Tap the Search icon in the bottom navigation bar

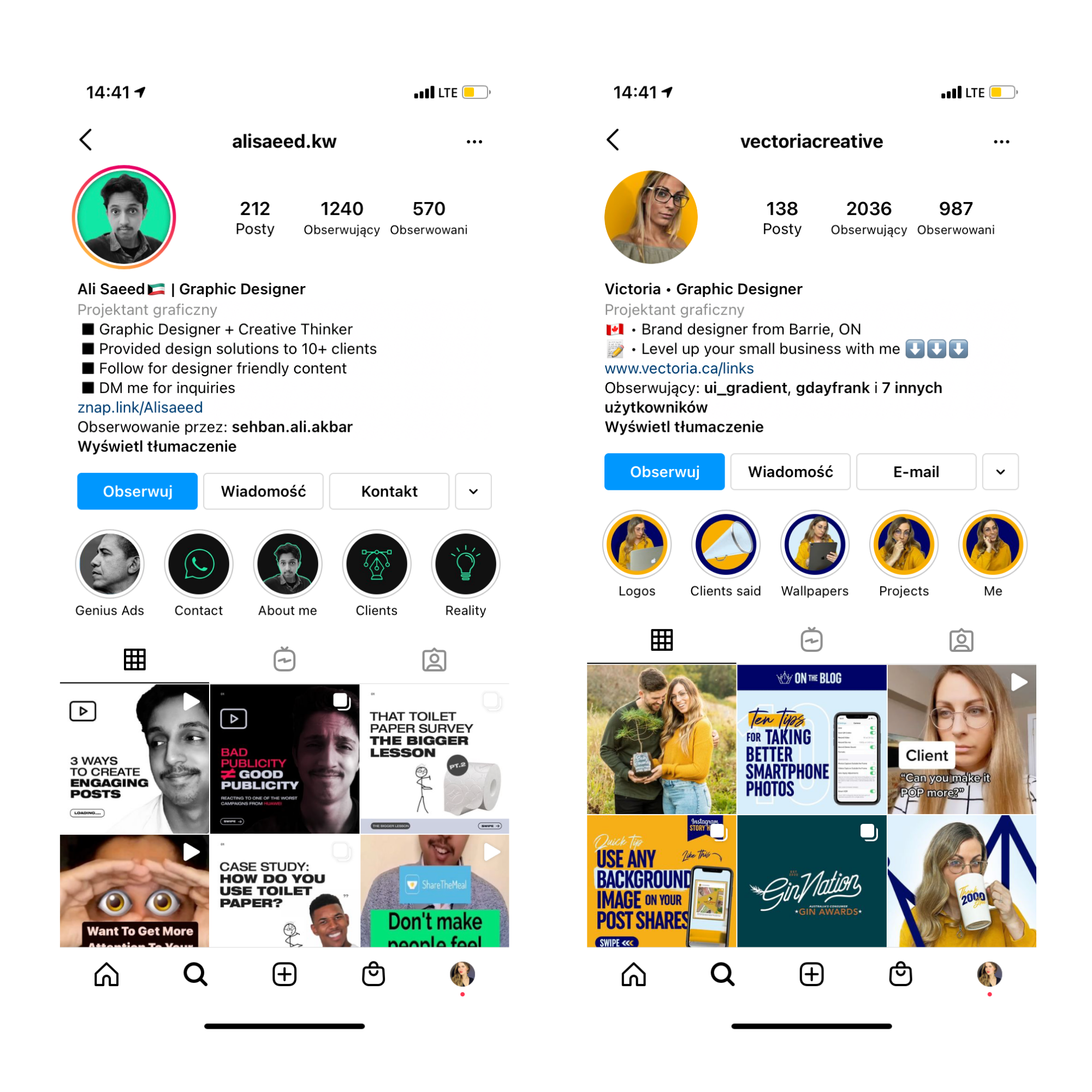coord(195,968)
